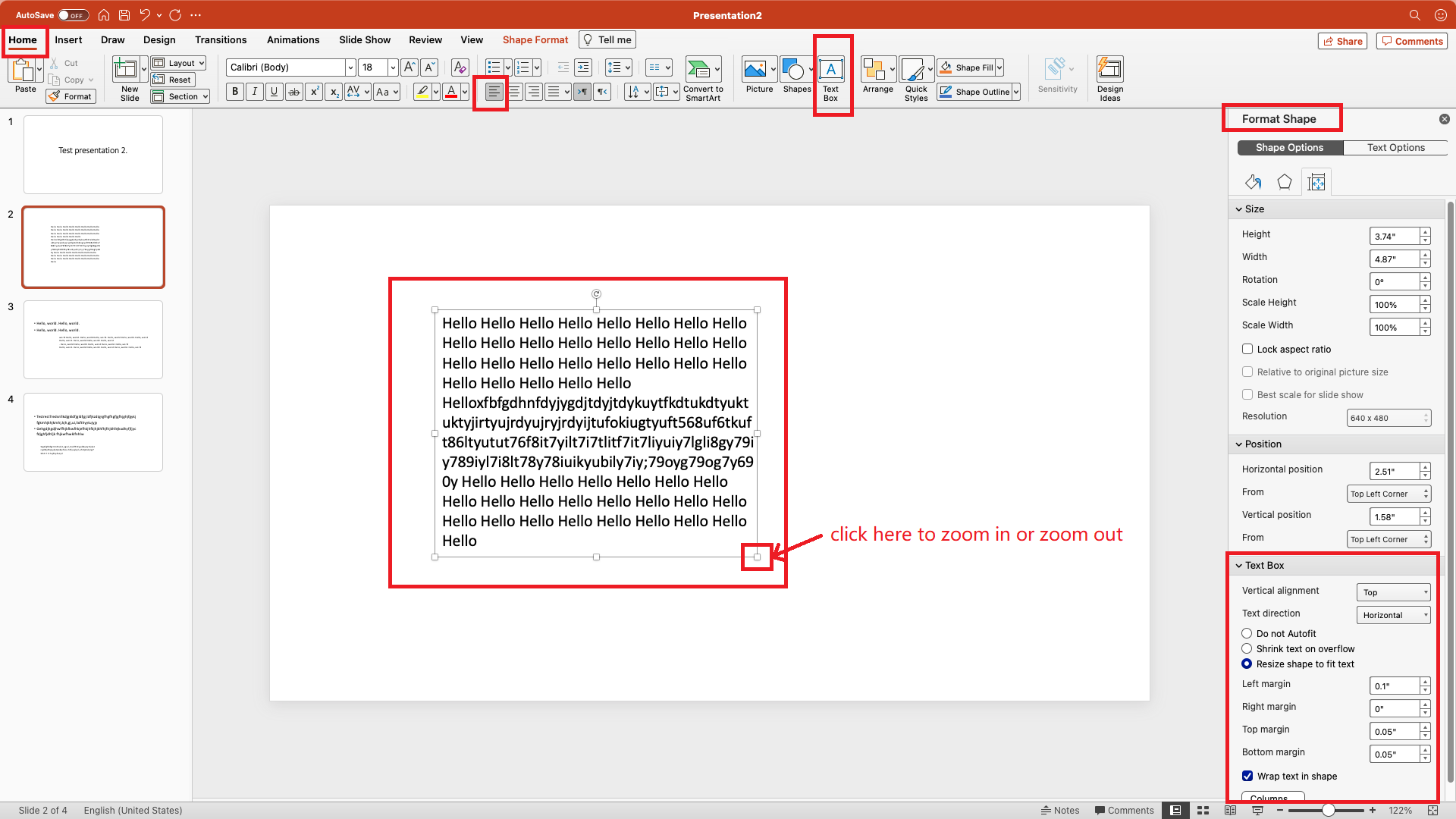Apply the red font color

(451, 92)
